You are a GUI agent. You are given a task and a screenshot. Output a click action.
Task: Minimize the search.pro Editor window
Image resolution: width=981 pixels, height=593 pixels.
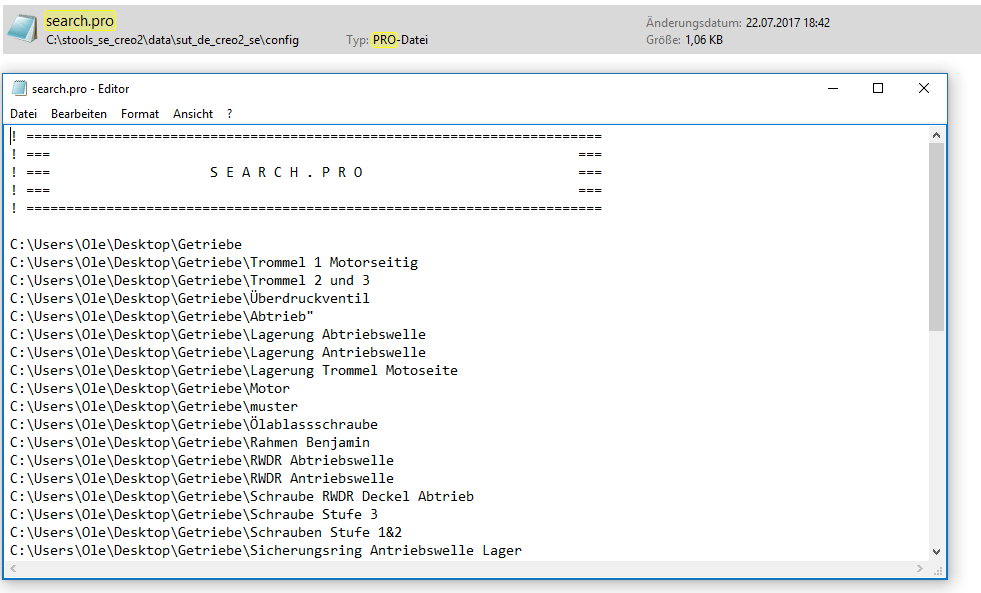click(832, 88)
